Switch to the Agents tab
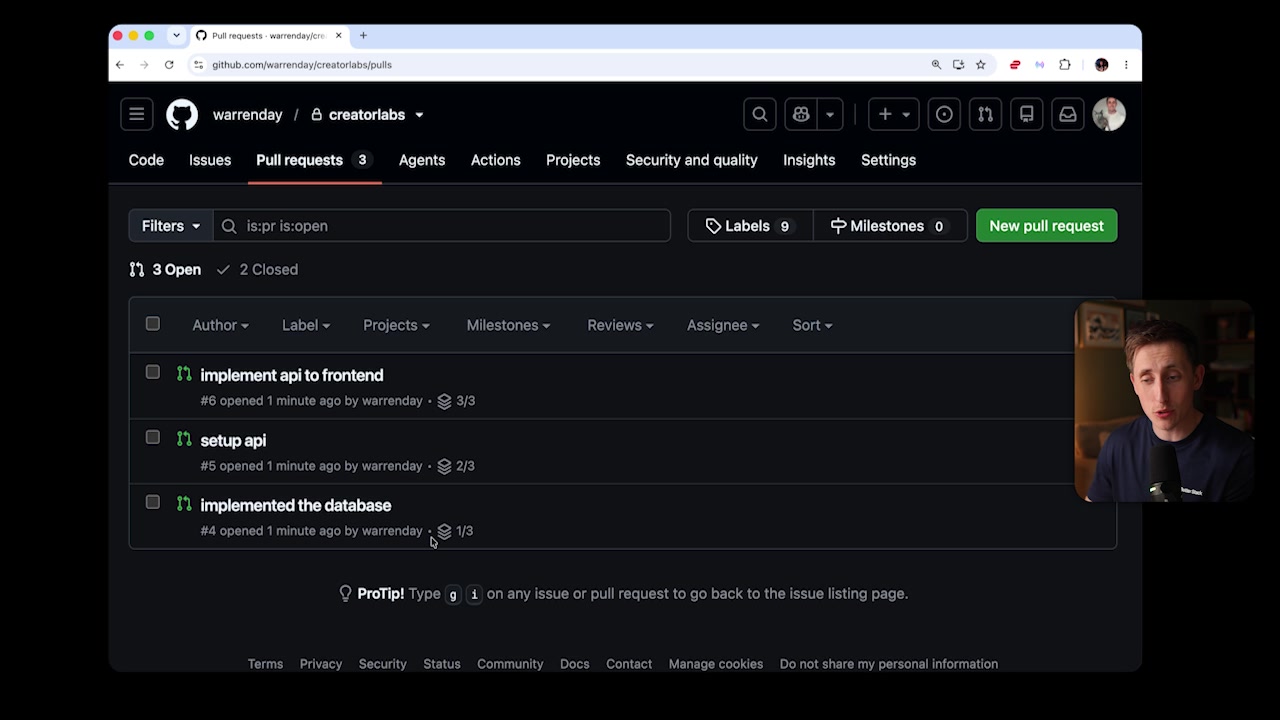The width and height of the screenshot is (1280, 720). tap(422, 160)
